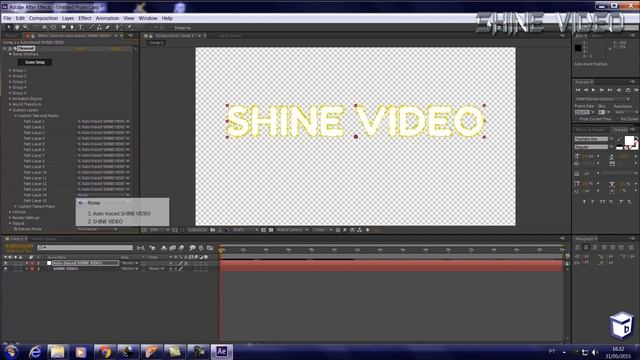
Task: Switch to the Character panel tab
Action: [620, 130]
